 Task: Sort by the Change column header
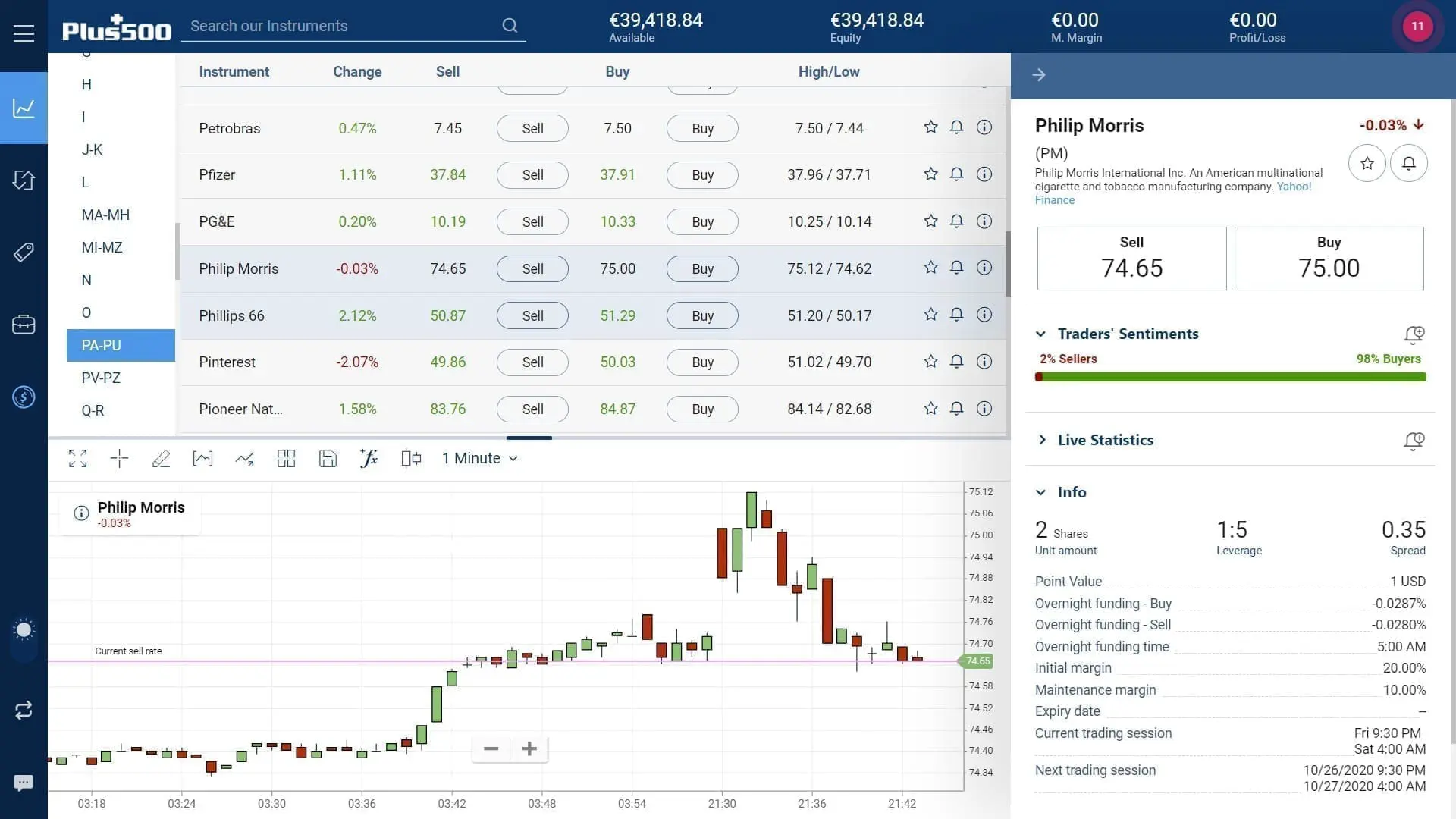357,72
